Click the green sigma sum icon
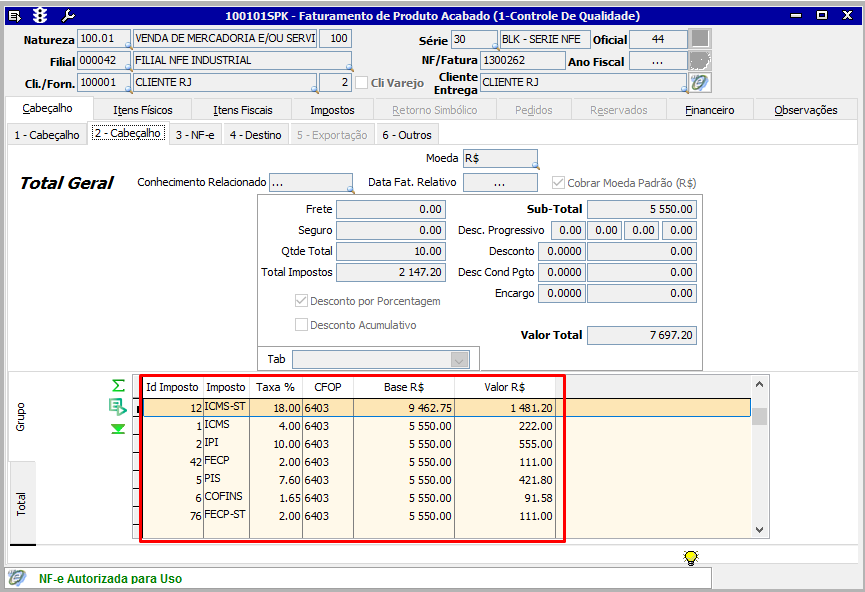The width and height of the screenshot is (865, 592). pos(119,386)
